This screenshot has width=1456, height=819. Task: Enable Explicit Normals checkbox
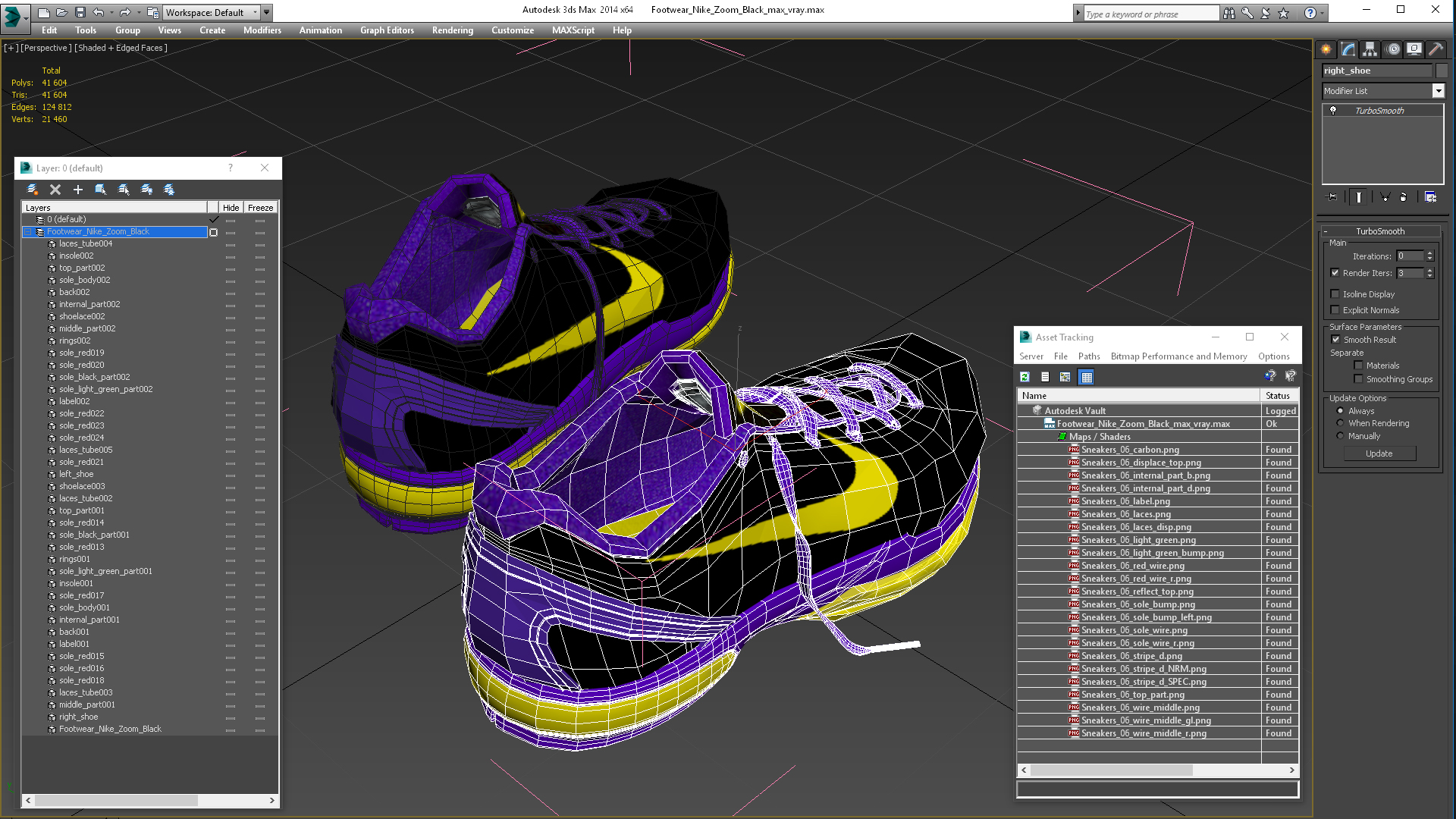[x=1335, y=310]
